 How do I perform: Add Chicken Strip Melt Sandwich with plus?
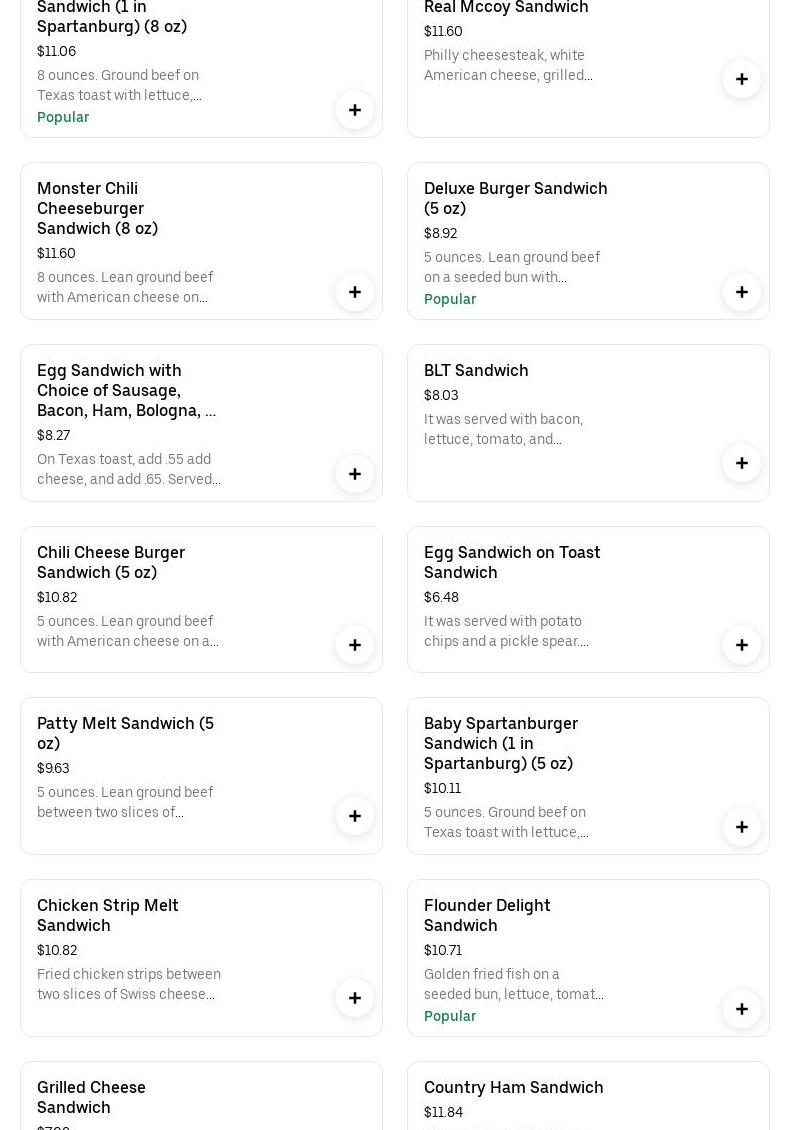[355, 998]
